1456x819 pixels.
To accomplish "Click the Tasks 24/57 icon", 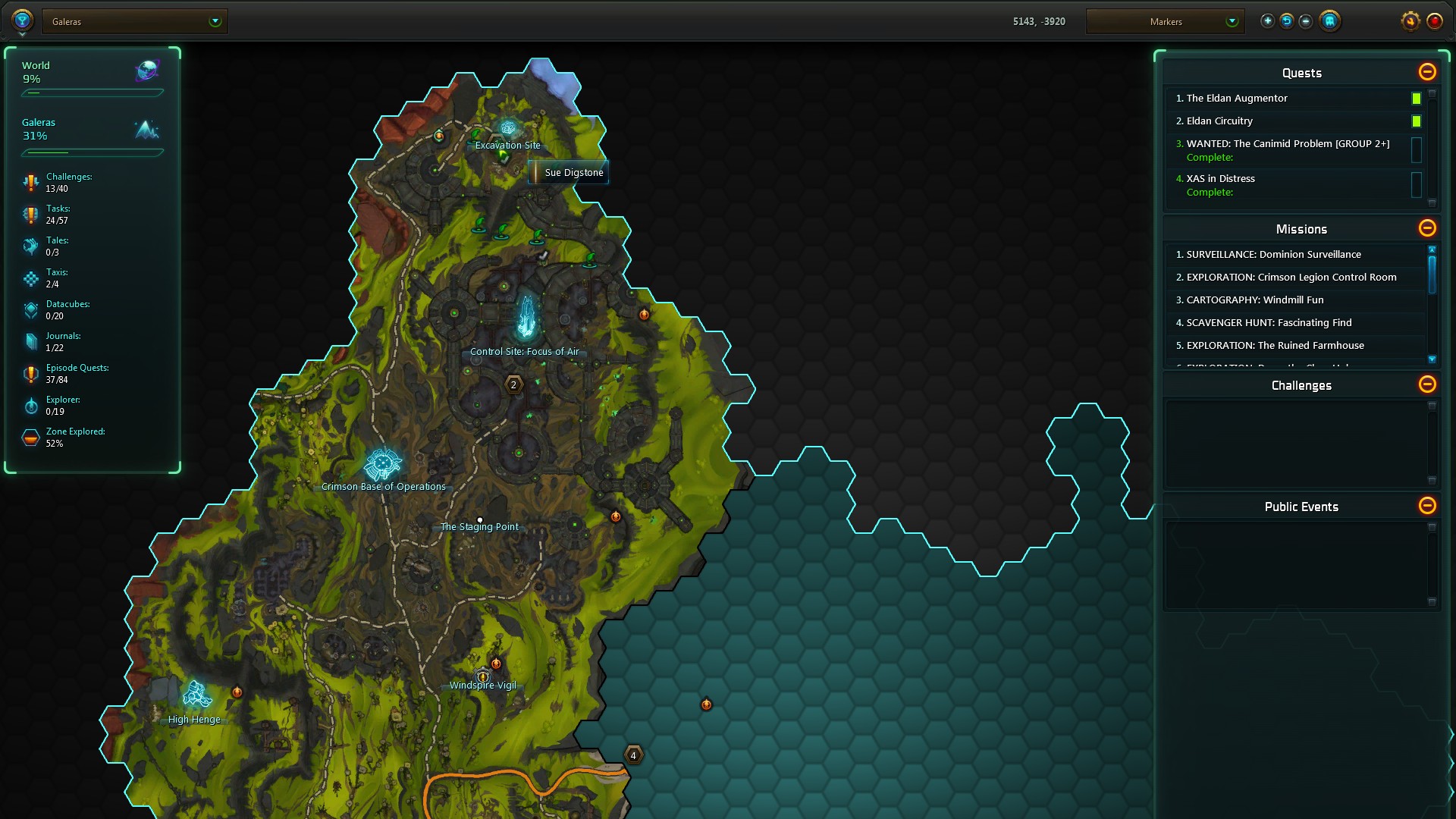I will 30,215.
